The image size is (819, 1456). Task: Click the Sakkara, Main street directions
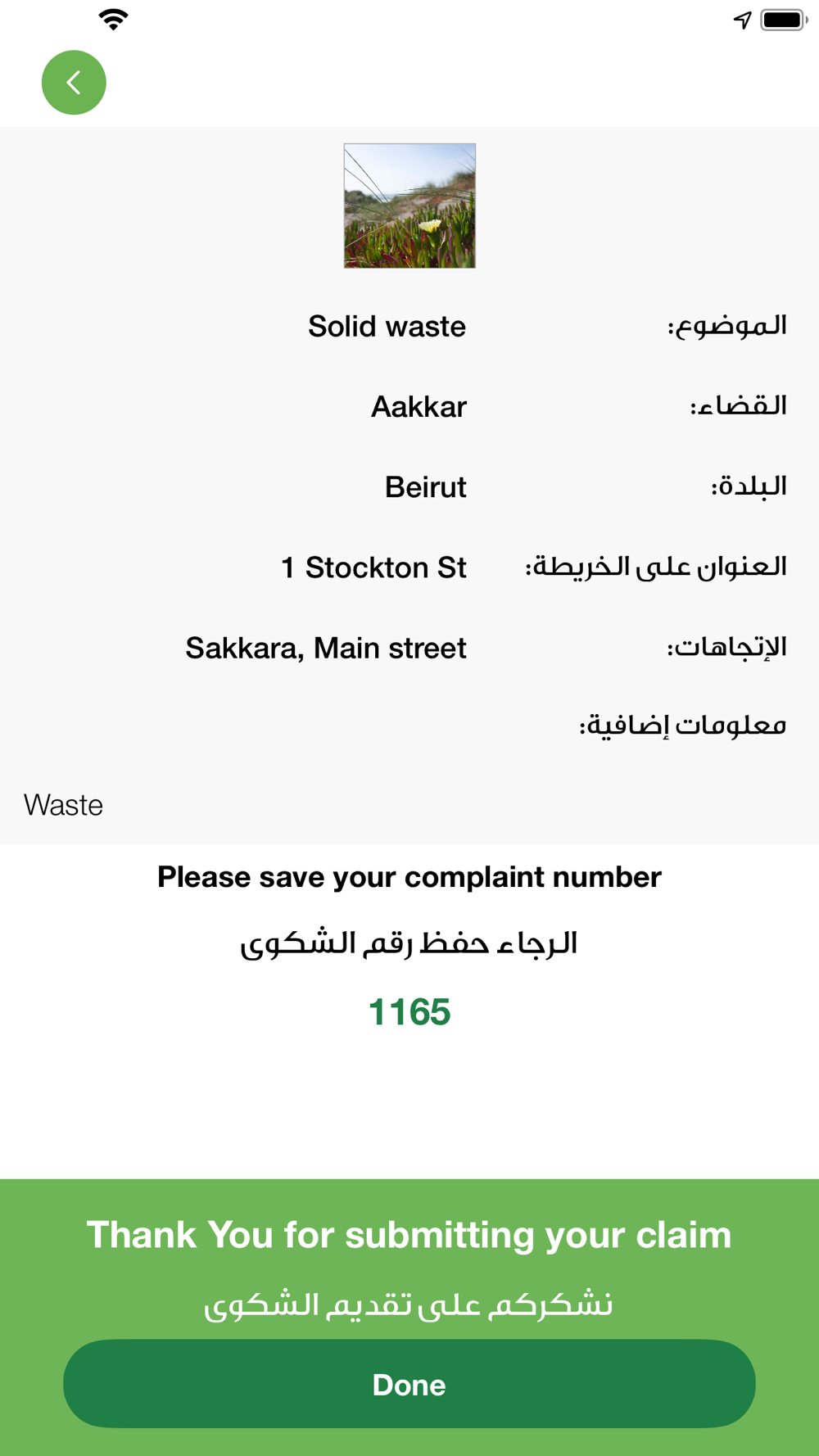click(326, 648)
